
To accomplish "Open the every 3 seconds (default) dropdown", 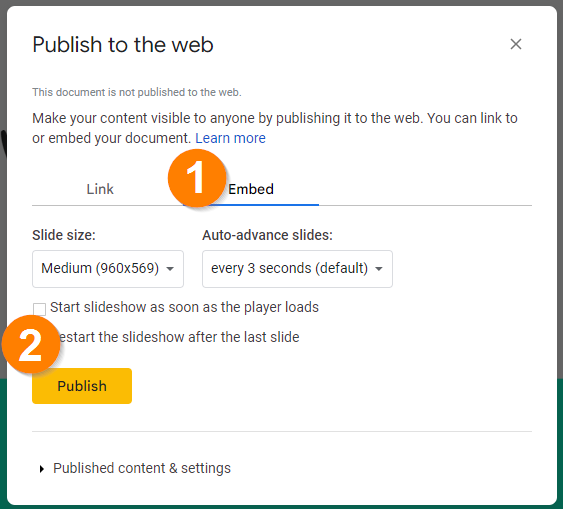I will click(x=297, y=269).
